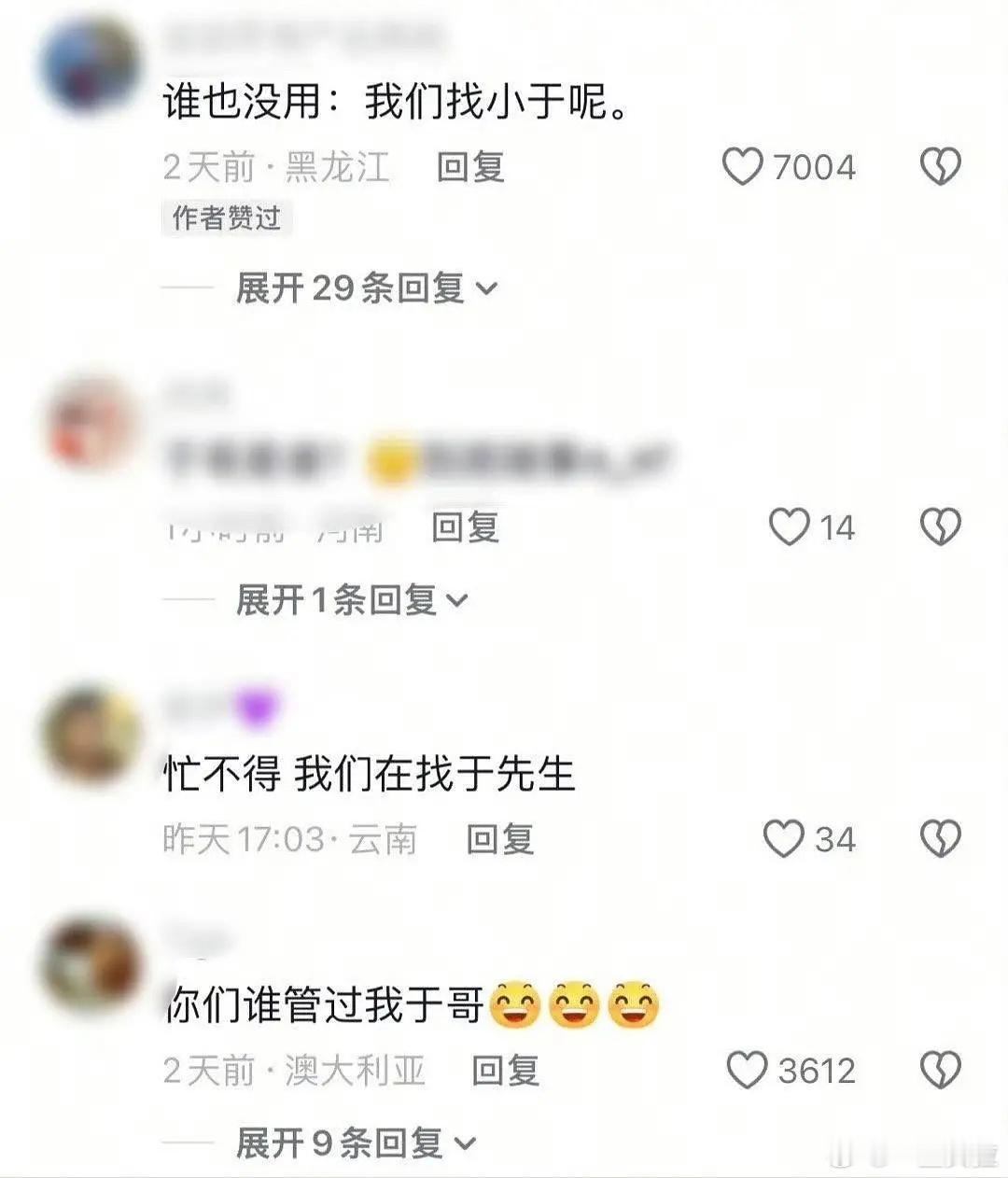Open the comment text 你们谁管过我于哥
This screenshot has width=1008, height=1178.
(x=325, y=1005)
